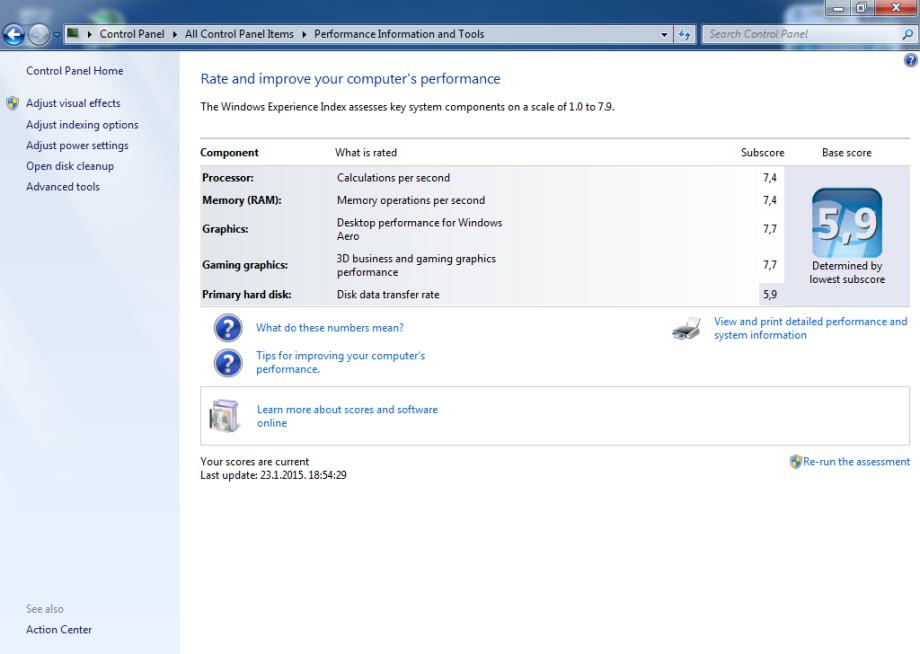Click the software box icon beside Learn more
This screenshot has width=920, height=654.
(x=224, y=416)
